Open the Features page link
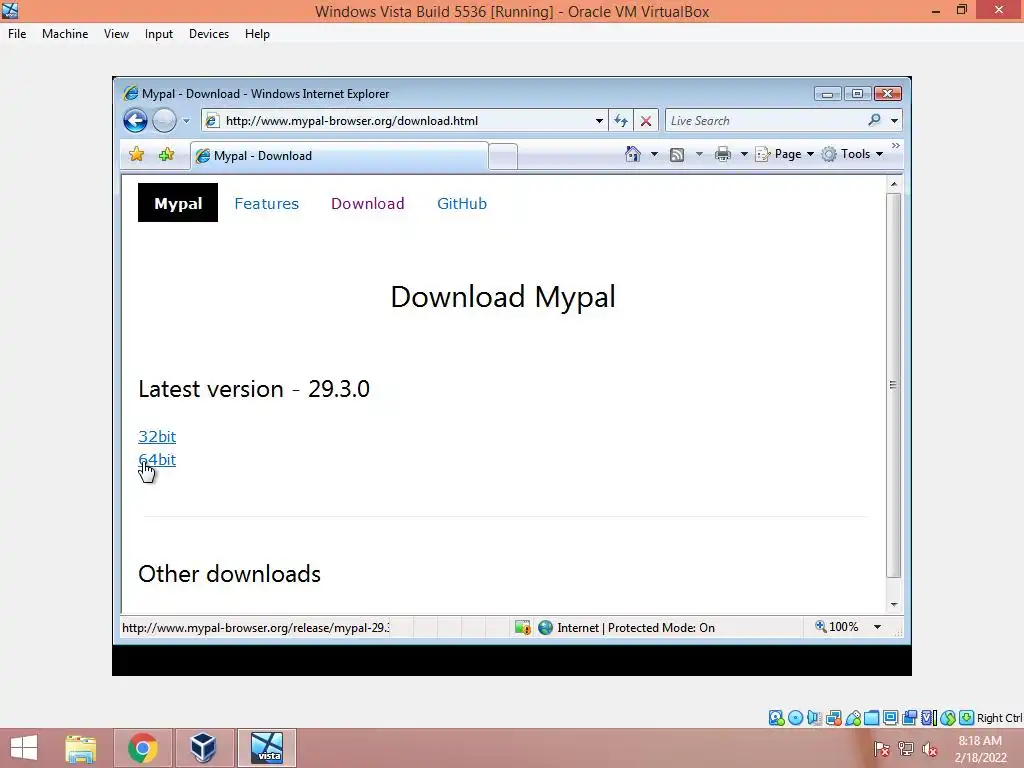Image resolution: width=1024 pixels, height=768 pixels. point(266,204)
